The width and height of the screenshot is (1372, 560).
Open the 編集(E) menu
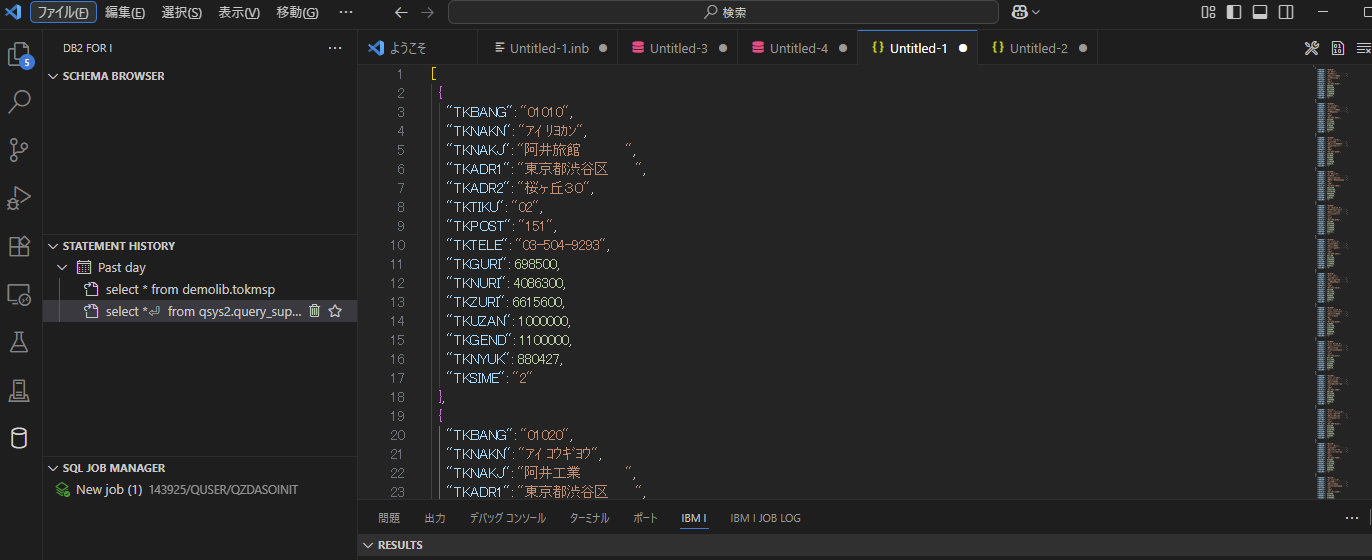coord(125,12)
